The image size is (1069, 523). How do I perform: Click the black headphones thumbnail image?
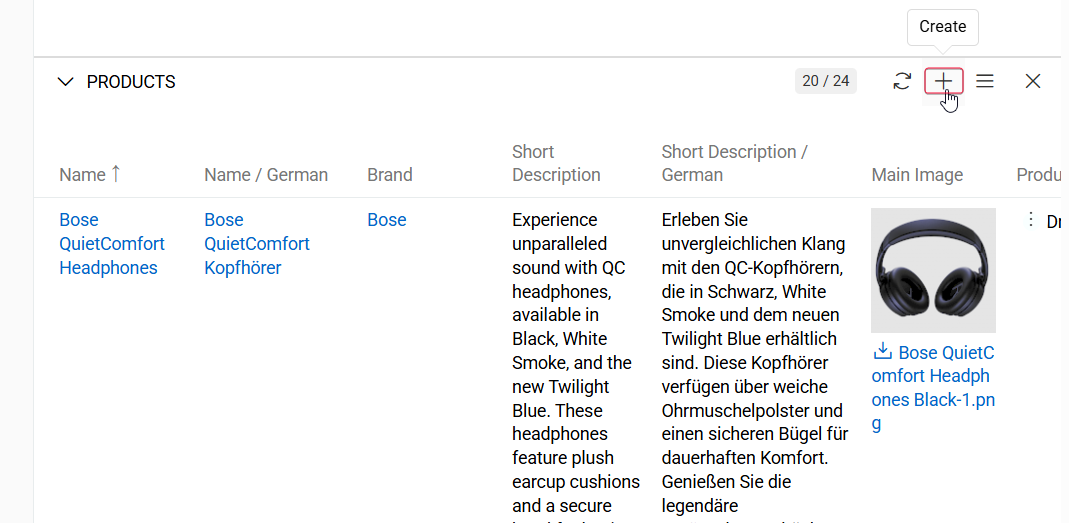click(933, 270)
